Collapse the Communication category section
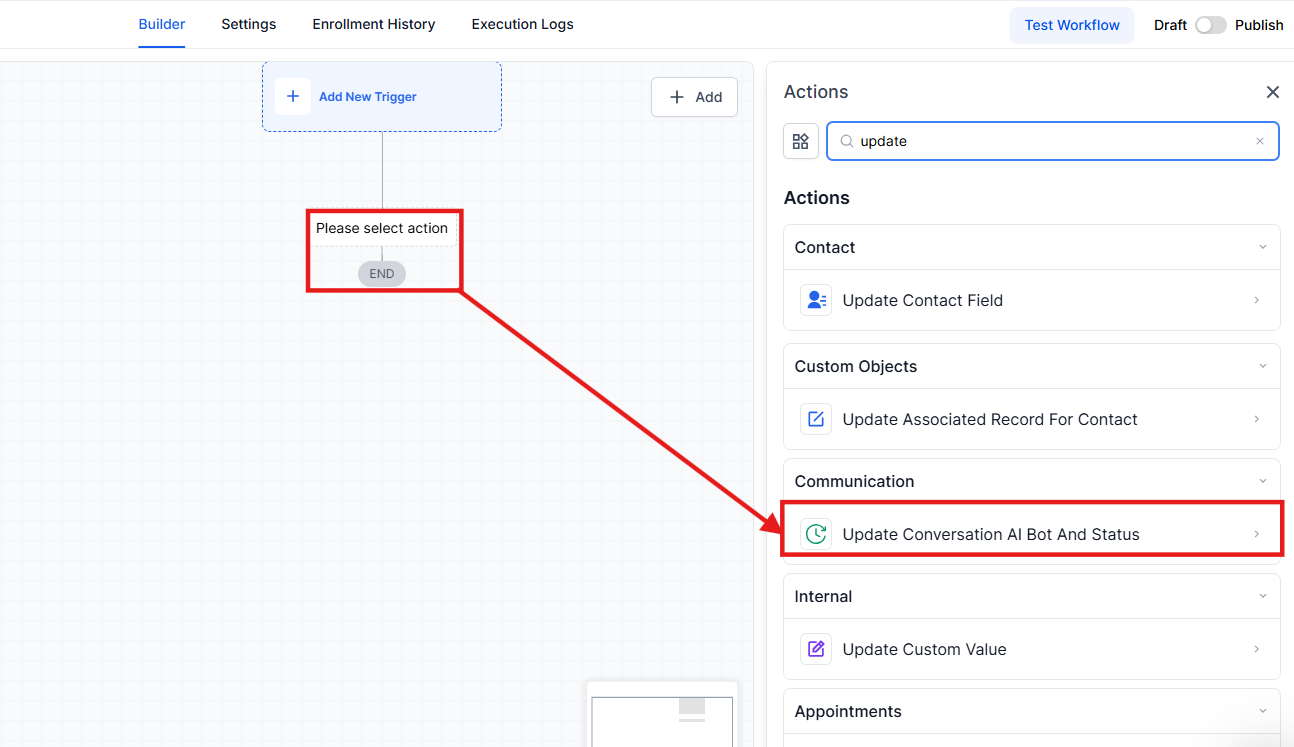Screen dimensions: 1294x747 click(x=1262, y=481)
